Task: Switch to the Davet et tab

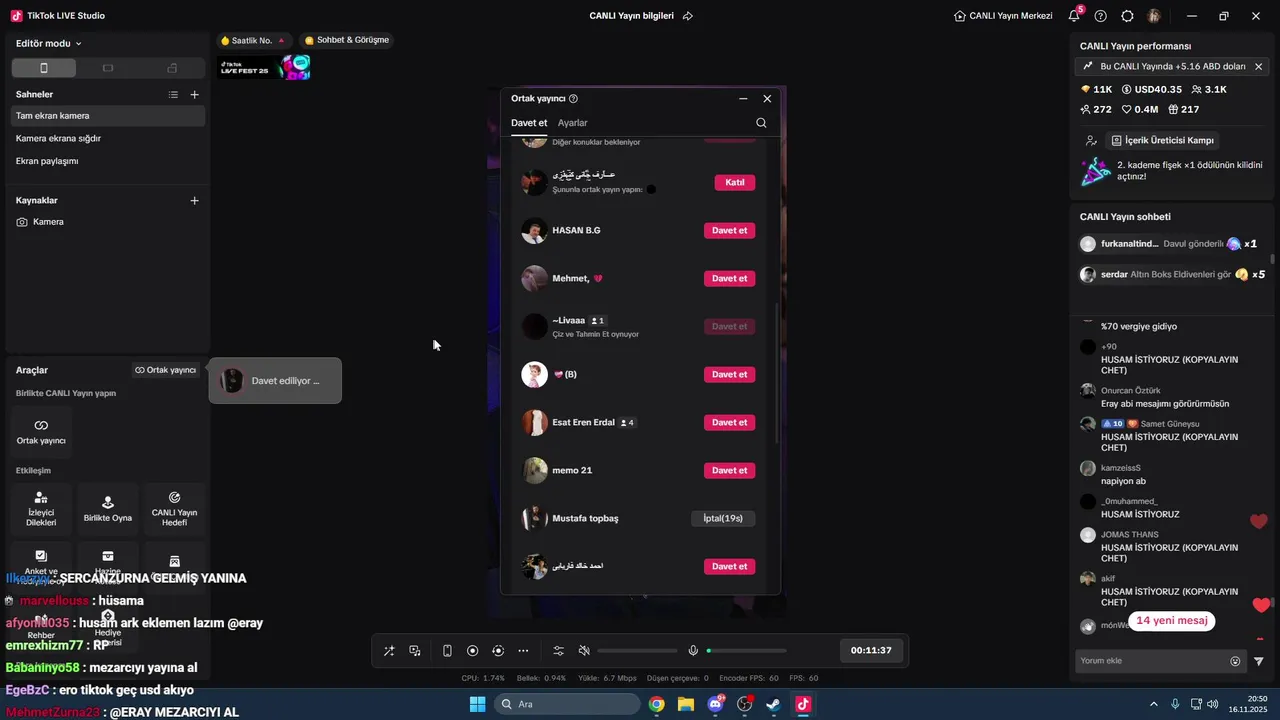Action: pos(529,123)
